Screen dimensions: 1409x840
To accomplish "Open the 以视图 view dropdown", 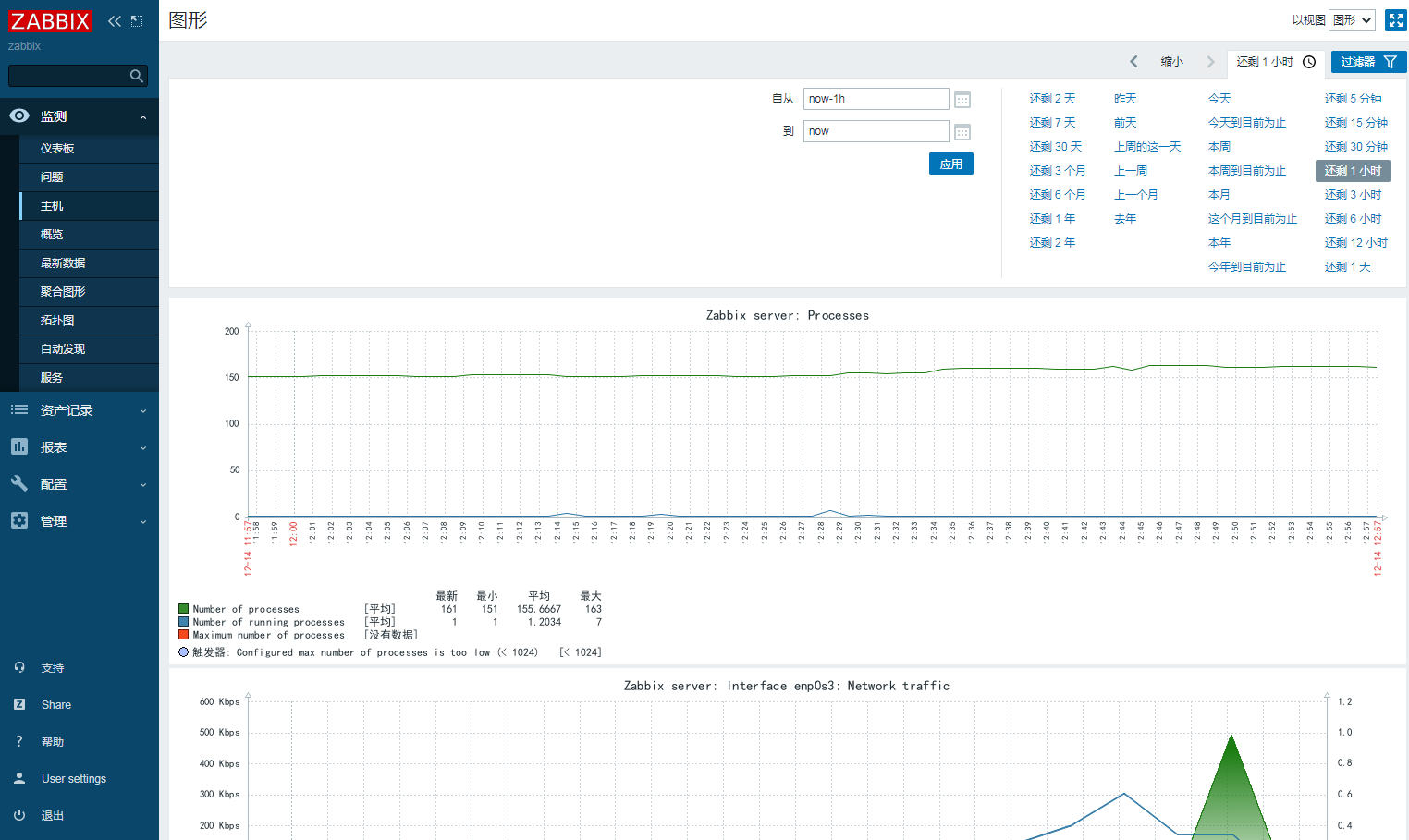I will 1352,20.
